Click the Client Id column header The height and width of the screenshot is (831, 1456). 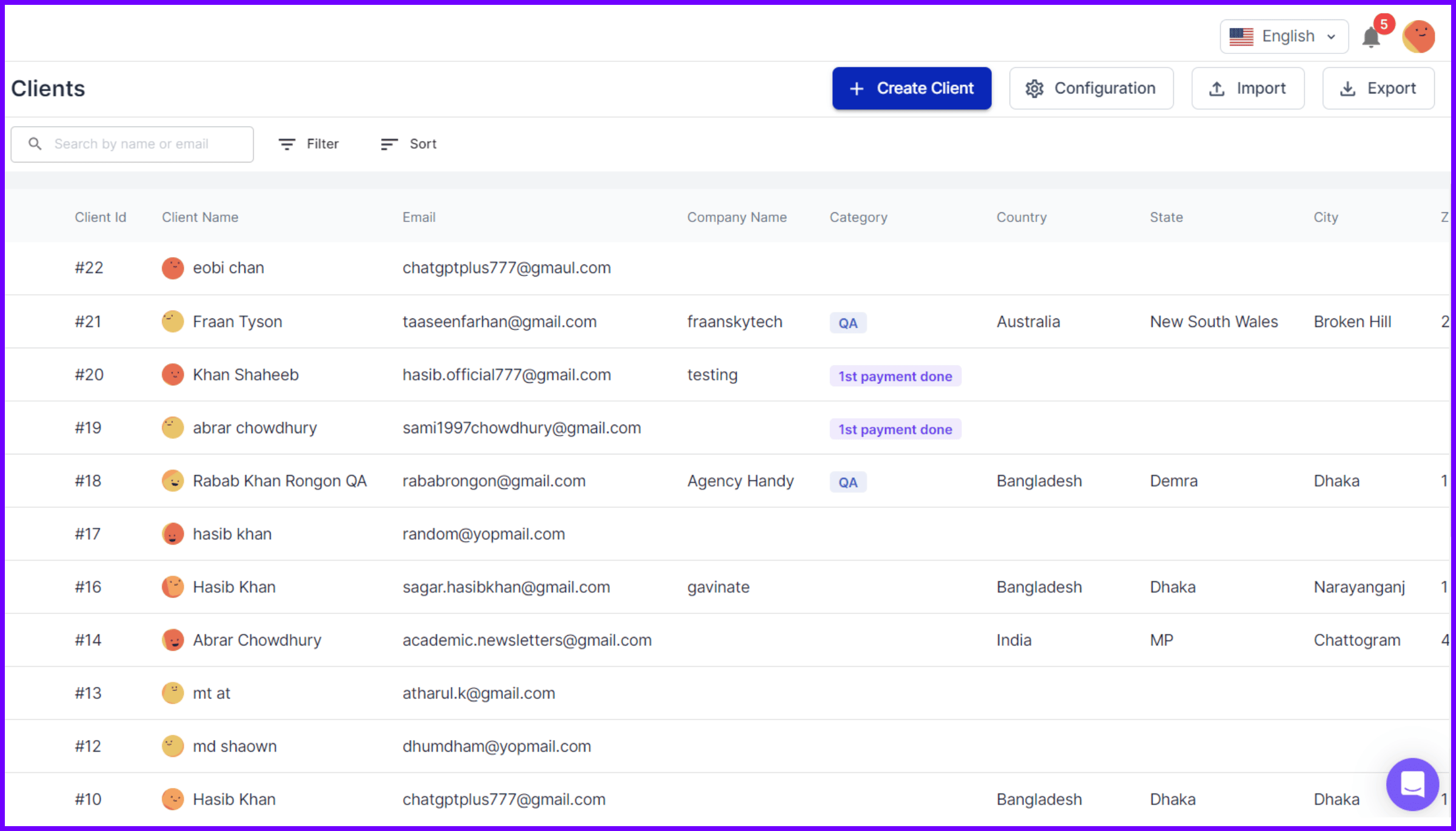100,217
